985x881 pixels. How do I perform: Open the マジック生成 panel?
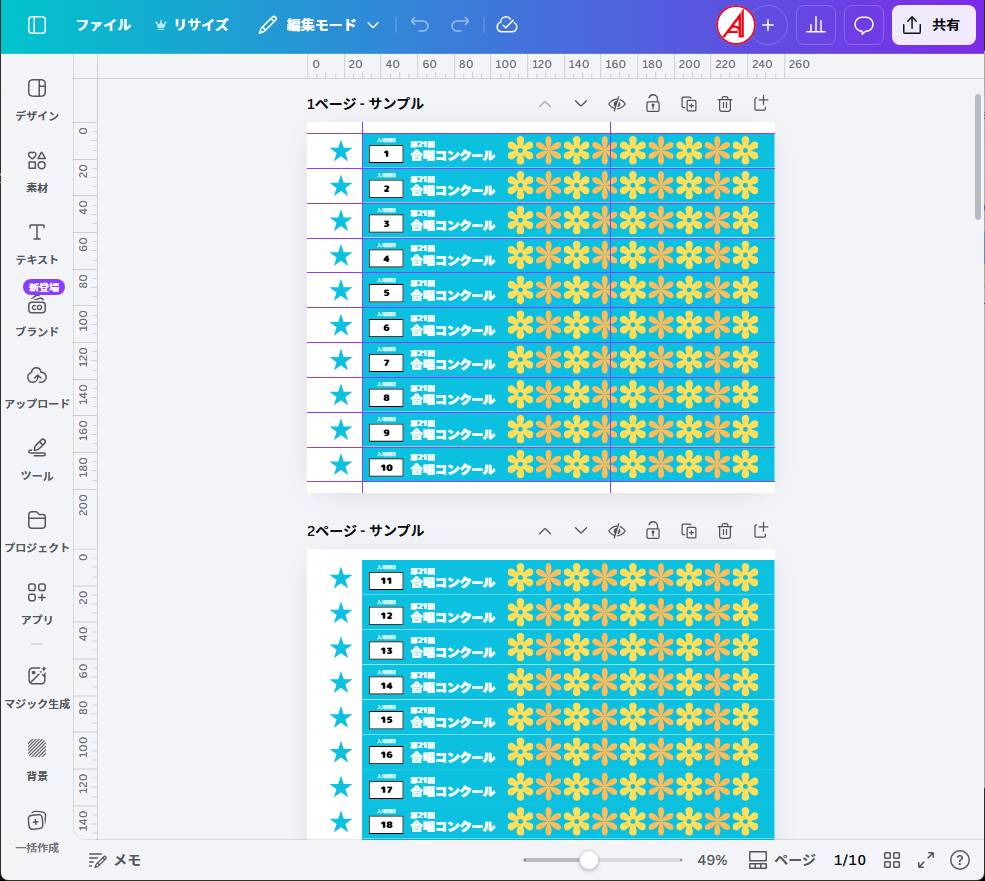37,687
